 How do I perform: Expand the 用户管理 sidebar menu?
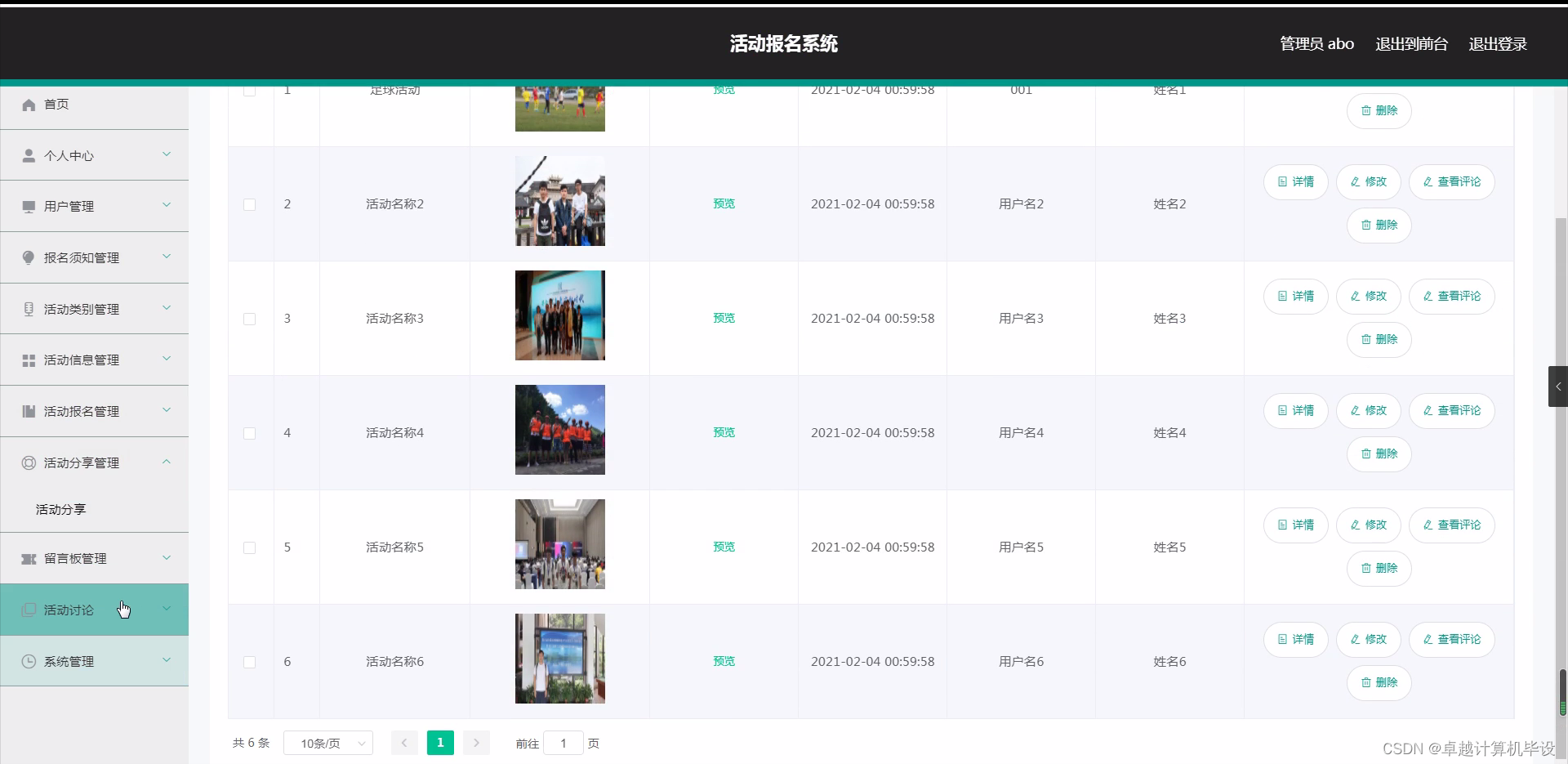[x=94, y=206]
